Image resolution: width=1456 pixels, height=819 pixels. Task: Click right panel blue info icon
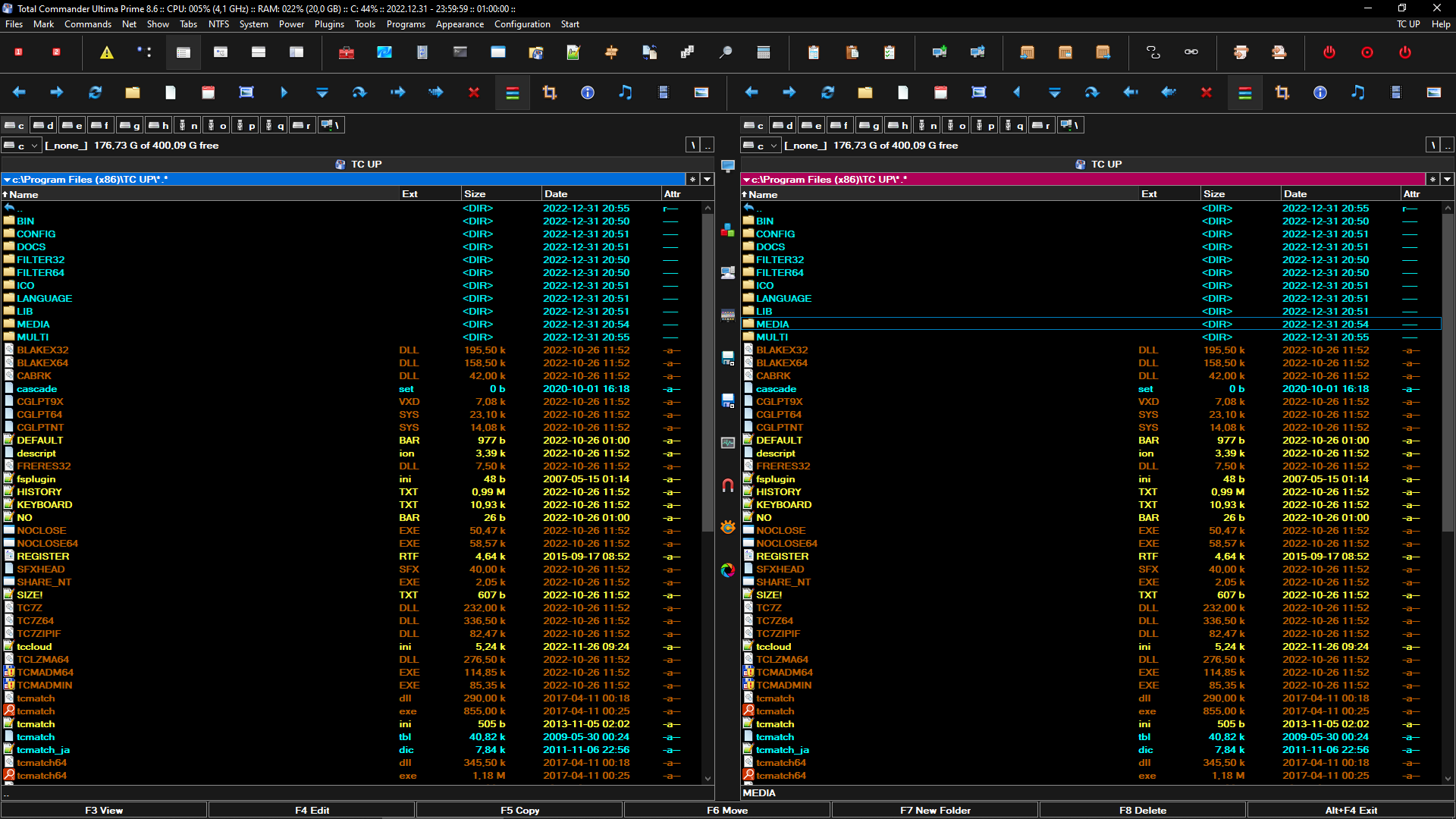(1320, 93)
